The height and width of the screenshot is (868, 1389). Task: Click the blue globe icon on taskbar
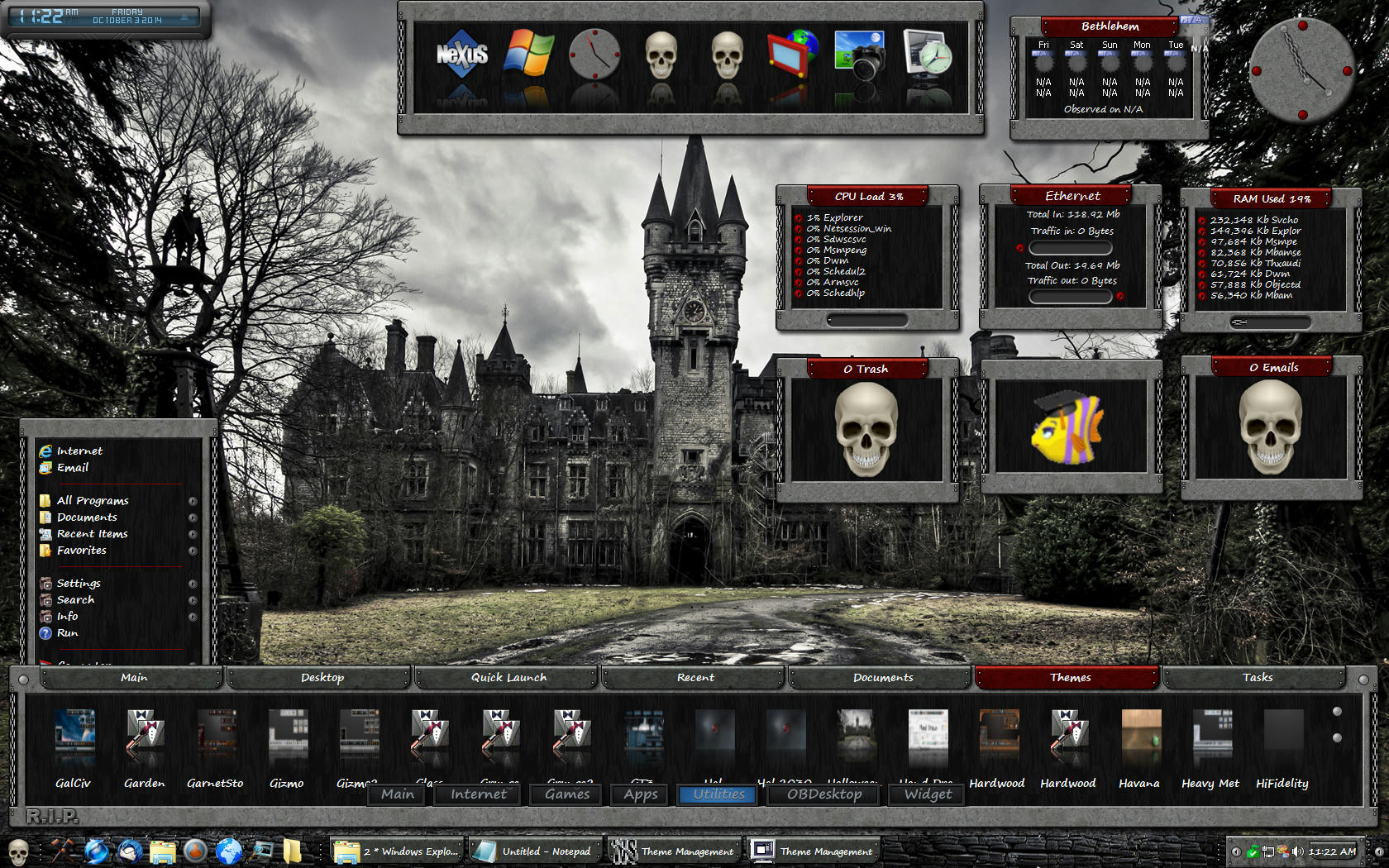click(x=228, y=851)
